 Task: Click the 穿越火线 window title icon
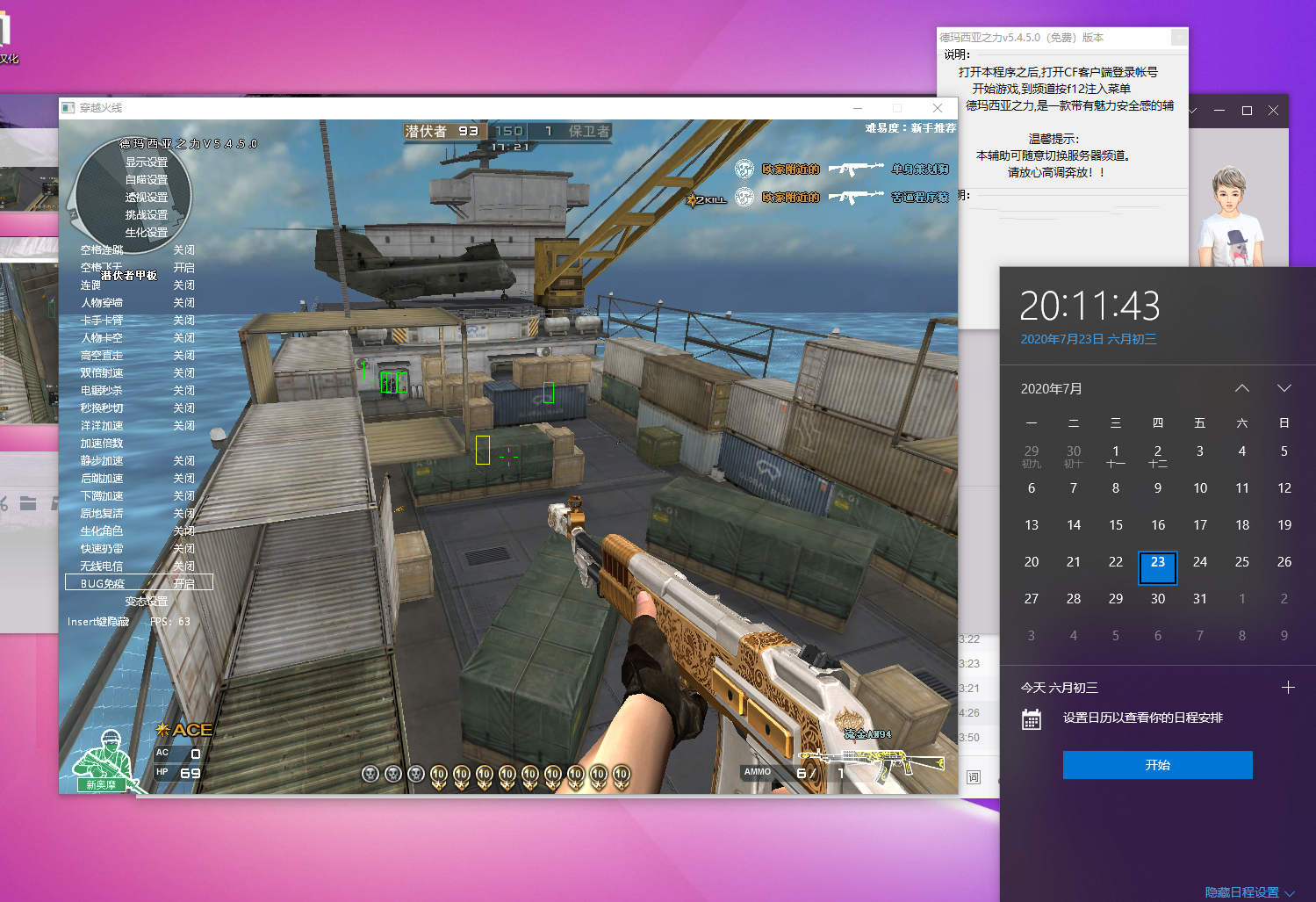[68, 107]
